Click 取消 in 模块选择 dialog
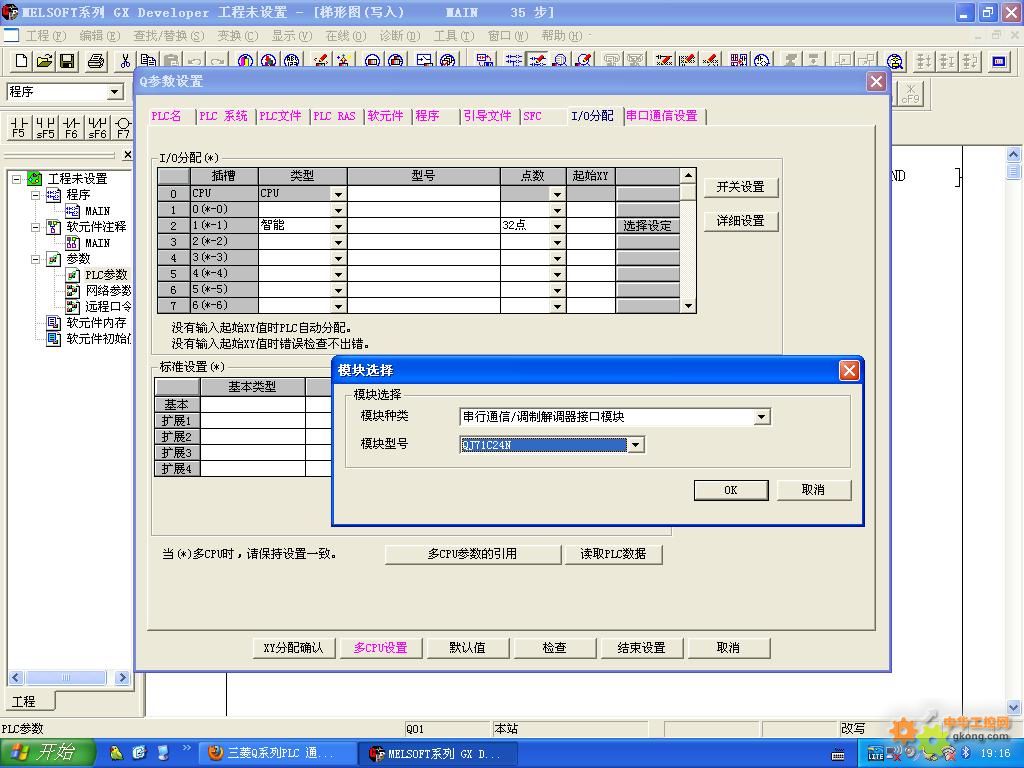The height and width of the screenshot is (768, 1024). click(x=814, y=490)
